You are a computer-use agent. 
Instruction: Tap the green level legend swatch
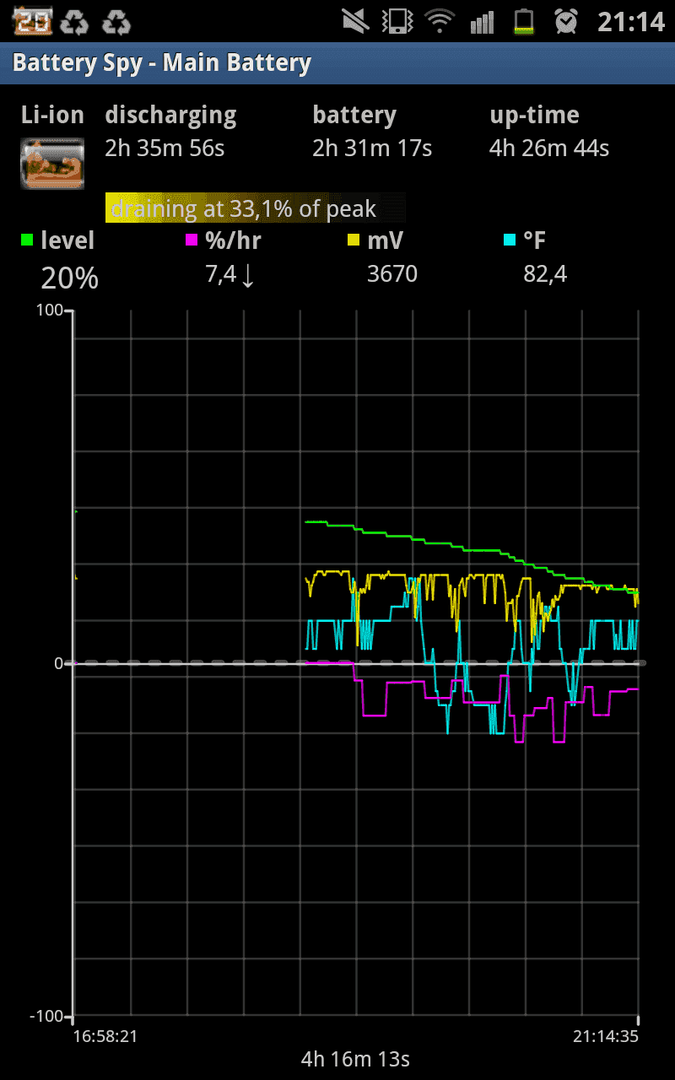pyautogui.click(x=27, y=240)
